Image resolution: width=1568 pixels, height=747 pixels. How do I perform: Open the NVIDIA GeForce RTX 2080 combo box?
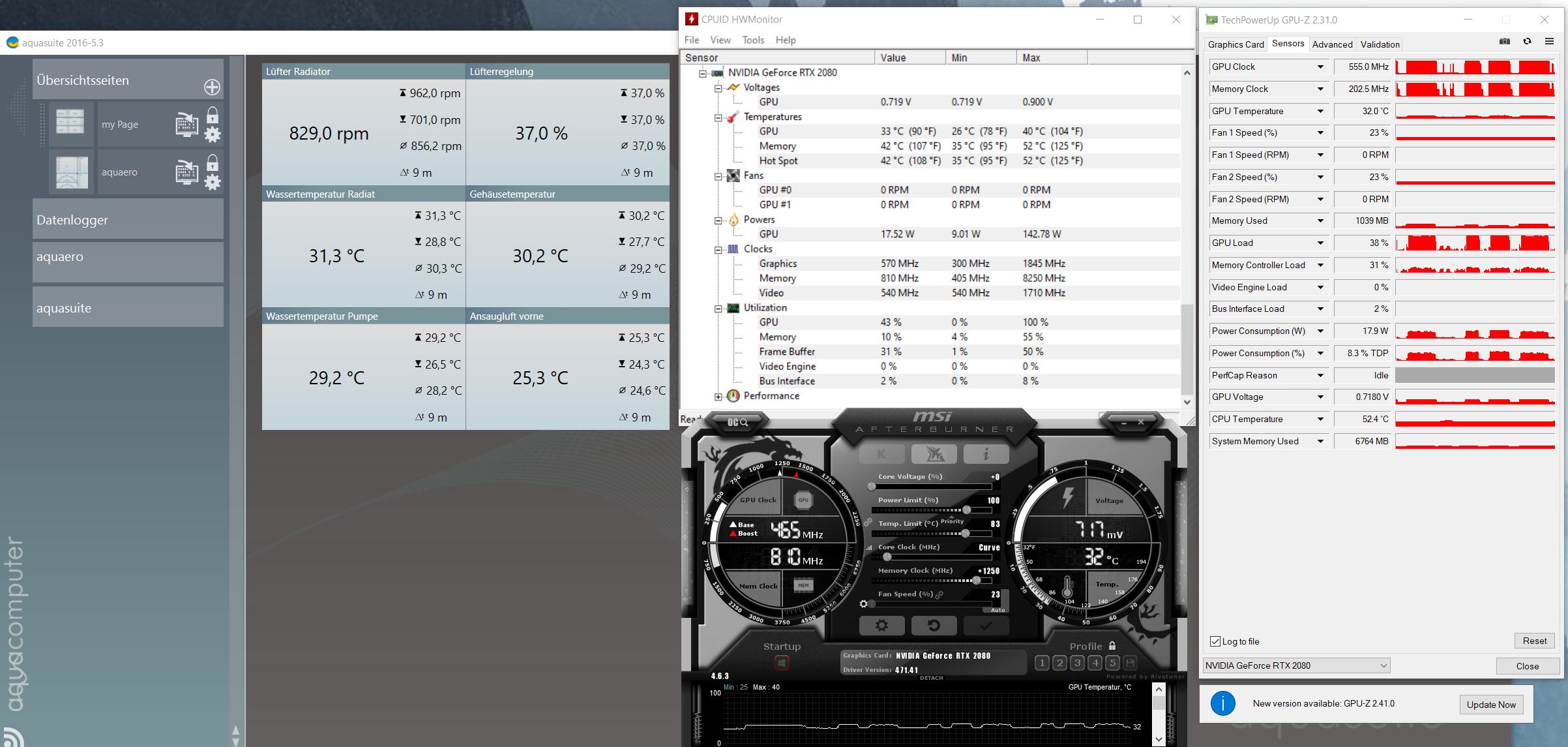point(1296,665)
